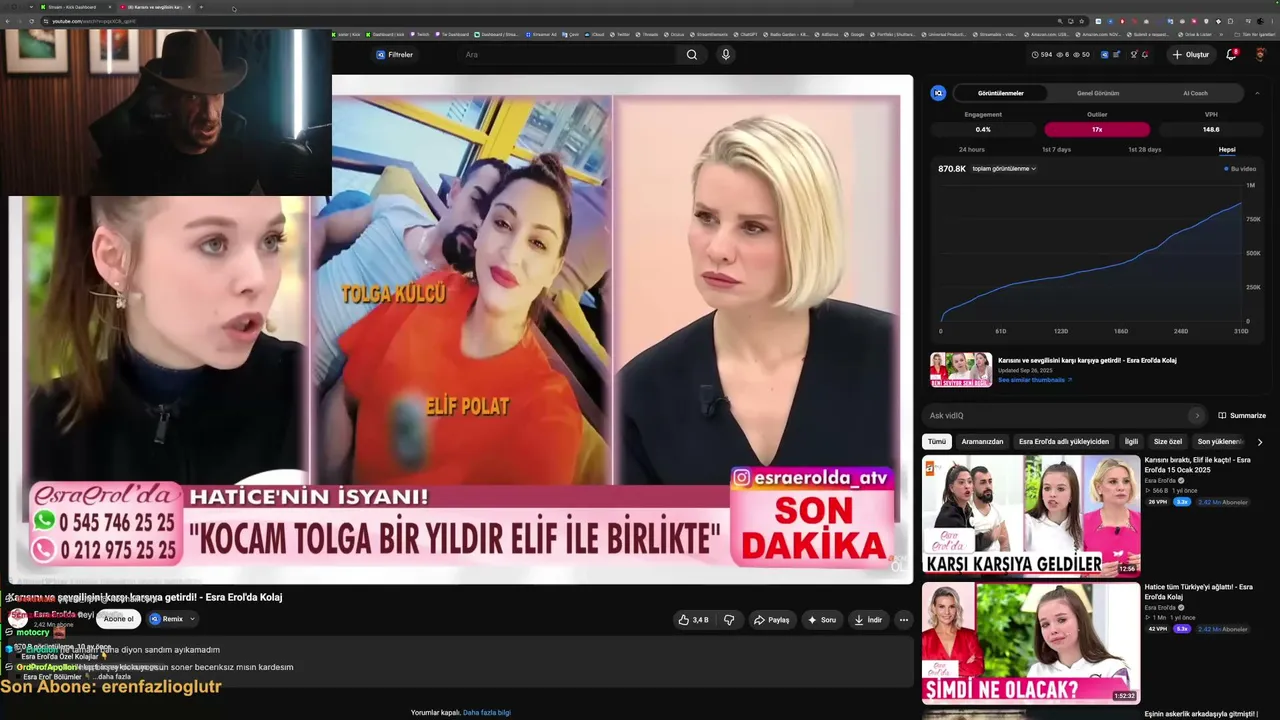The width and height of the screenshot is (1280, 720).
Task: Click the 594 clock stat in vidIQ bar
Action: coord(1041,55)
